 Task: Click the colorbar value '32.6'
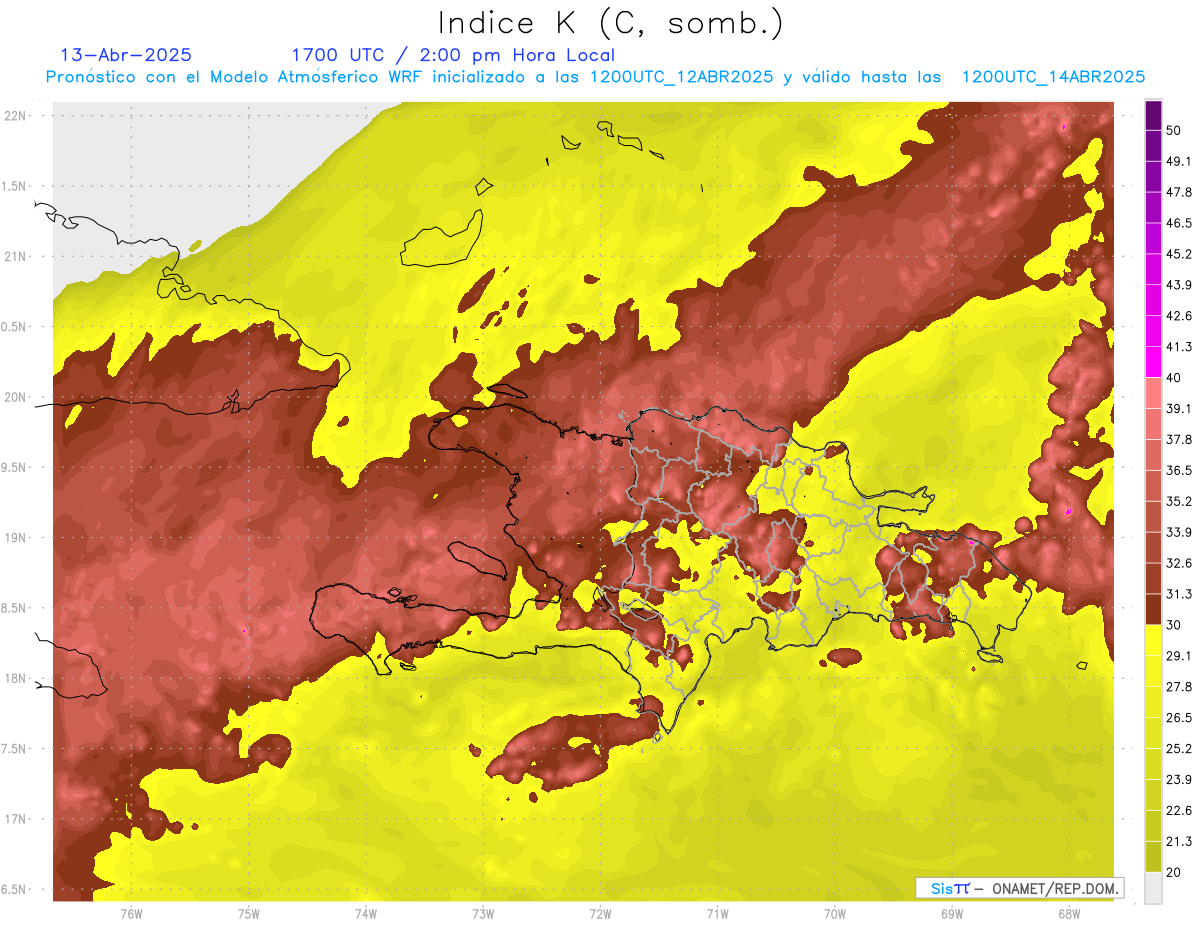click(1178, 563)
